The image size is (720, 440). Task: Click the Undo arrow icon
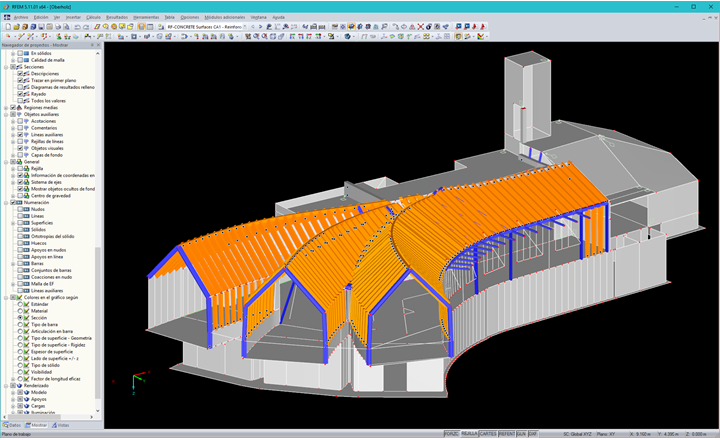click(x=77, y=27)
